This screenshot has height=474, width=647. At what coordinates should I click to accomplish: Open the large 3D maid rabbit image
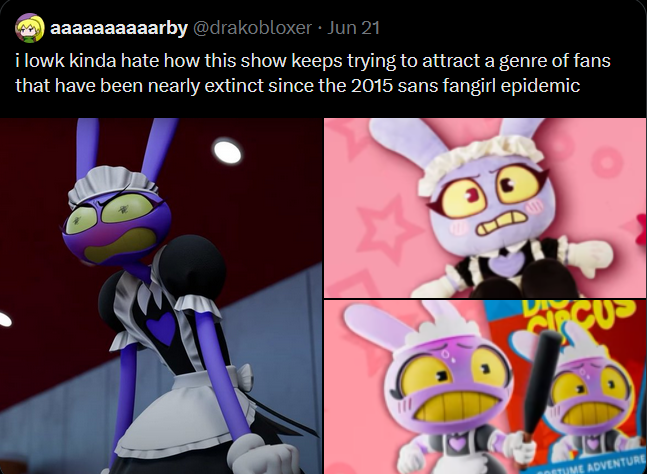pos(161,296)
